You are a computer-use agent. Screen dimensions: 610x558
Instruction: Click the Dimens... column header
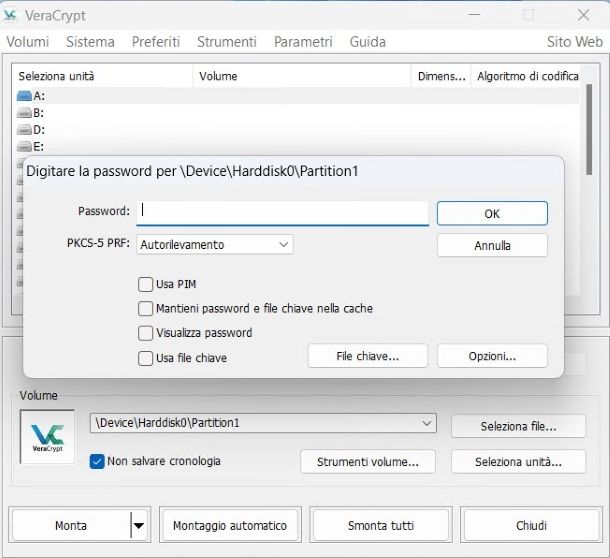tap(441, 76)
